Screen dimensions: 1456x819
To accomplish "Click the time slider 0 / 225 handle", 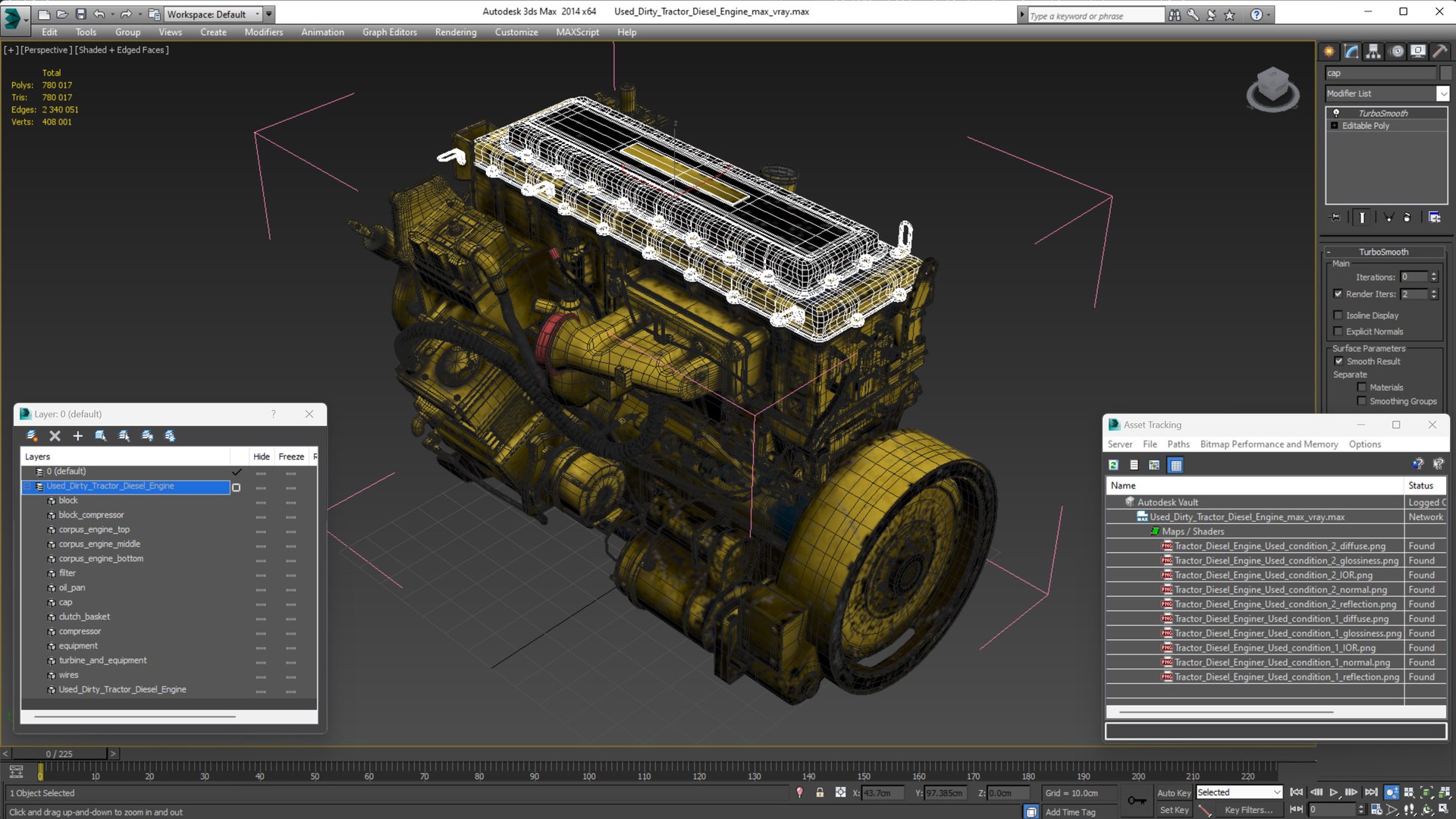I will pos(59,754).
